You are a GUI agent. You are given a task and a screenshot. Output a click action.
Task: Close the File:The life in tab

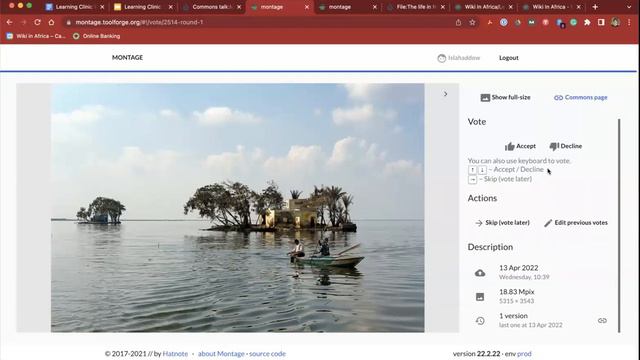click(x=443, y=7)
